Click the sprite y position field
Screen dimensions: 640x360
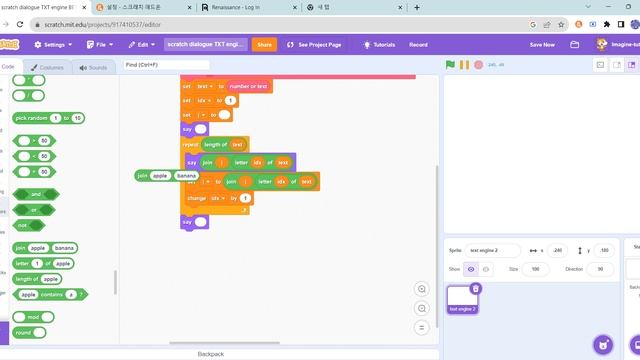[x=604, y=250]
